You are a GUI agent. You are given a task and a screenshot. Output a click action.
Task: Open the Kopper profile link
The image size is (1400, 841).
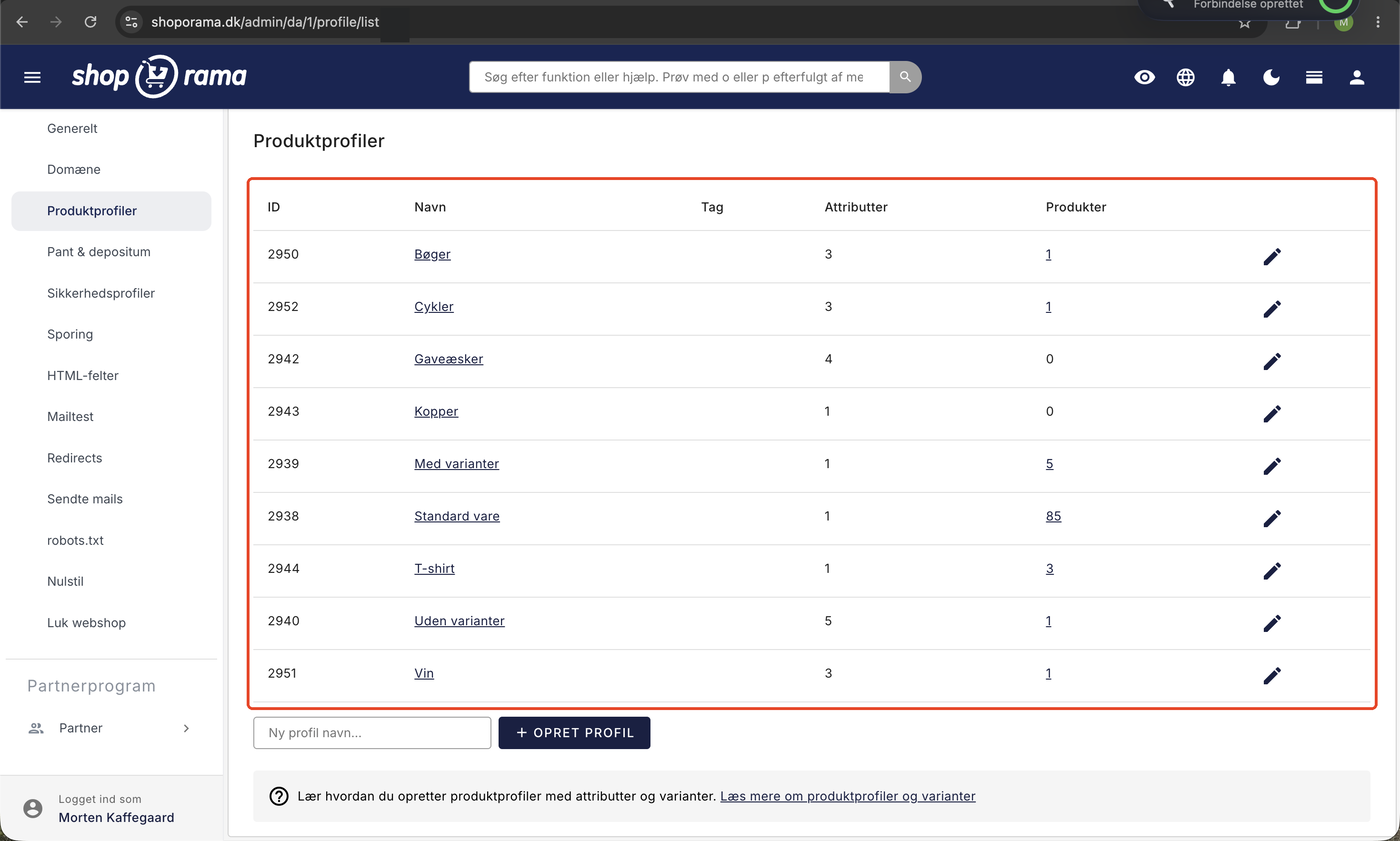coord(436,411)
